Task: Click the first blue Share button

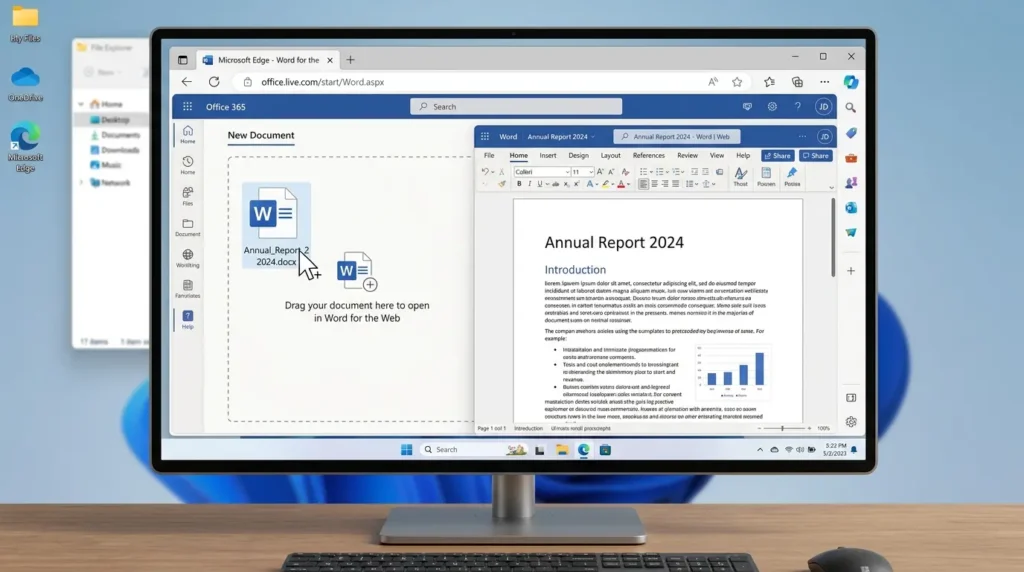Action: pyautogui.click(x=777, y=155)
